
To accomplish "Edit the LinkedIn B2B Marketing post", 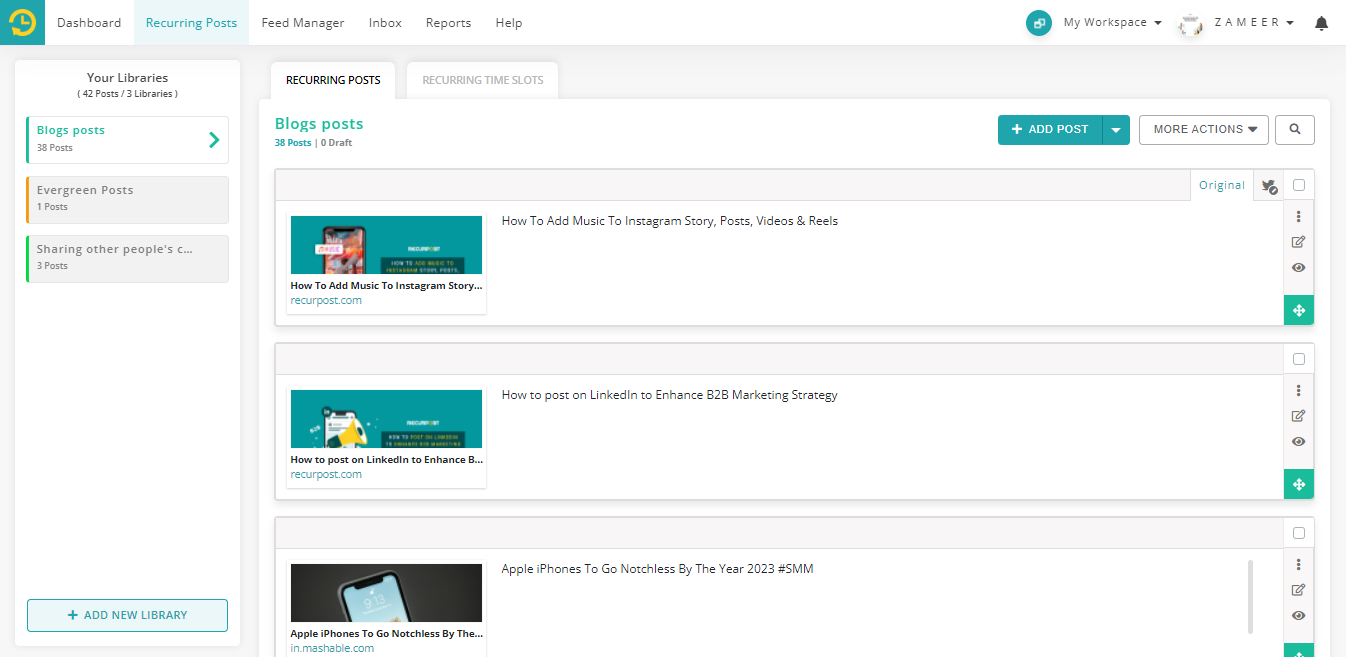I will click(x=1299, y=416).
